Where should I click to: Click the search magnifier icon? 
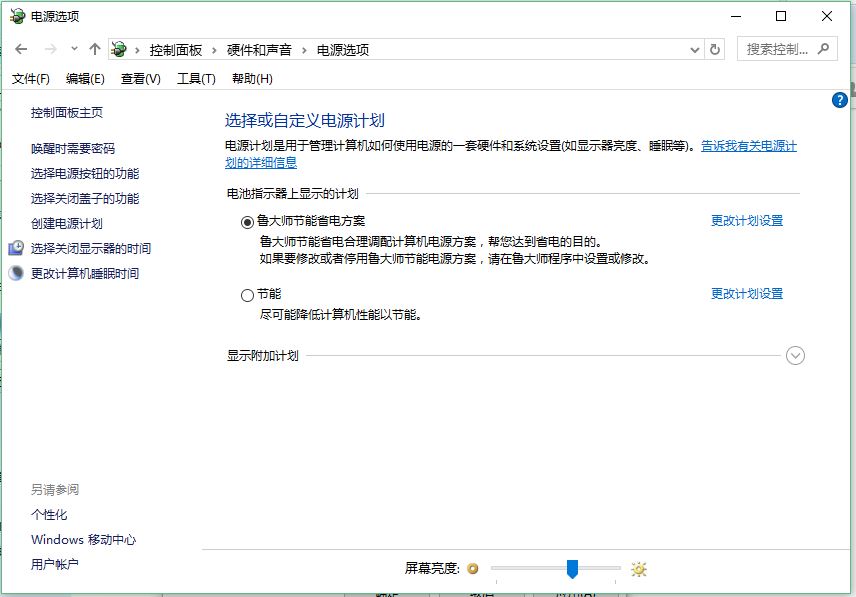click(823, 49)
